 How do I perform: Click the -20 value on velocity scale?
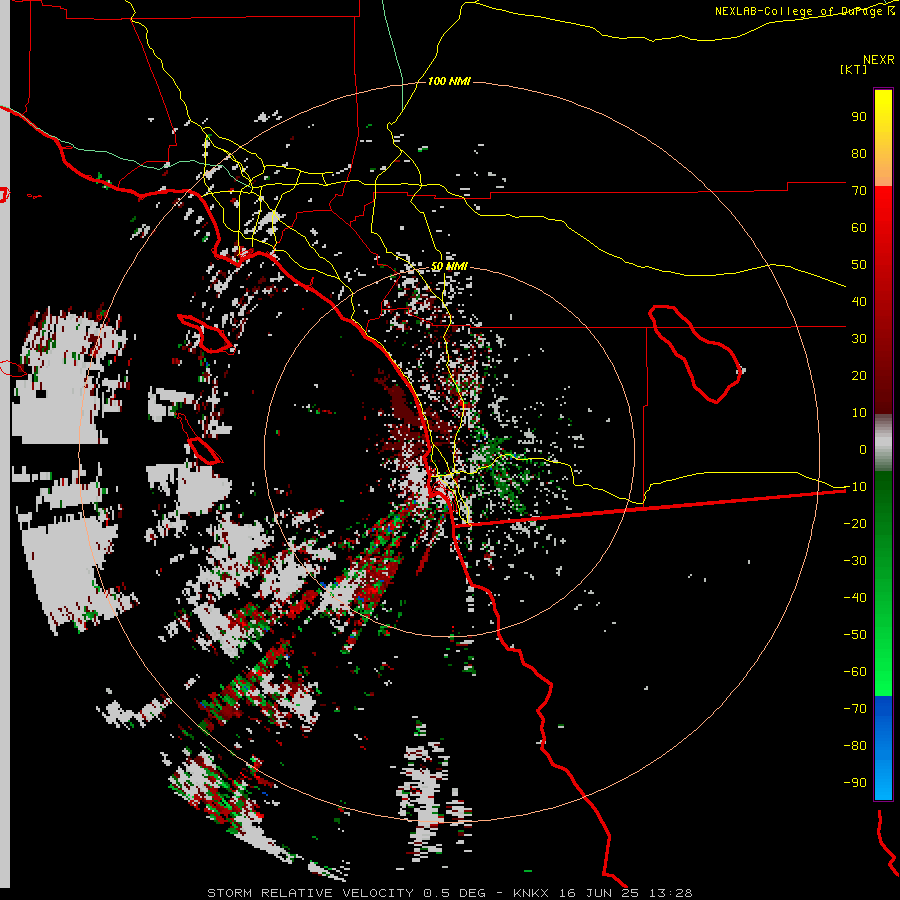855,523
